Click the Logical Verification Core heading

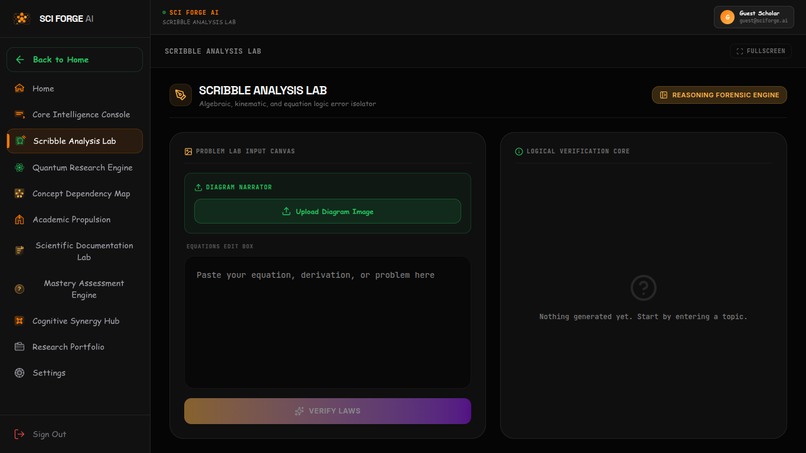(578, 151)
